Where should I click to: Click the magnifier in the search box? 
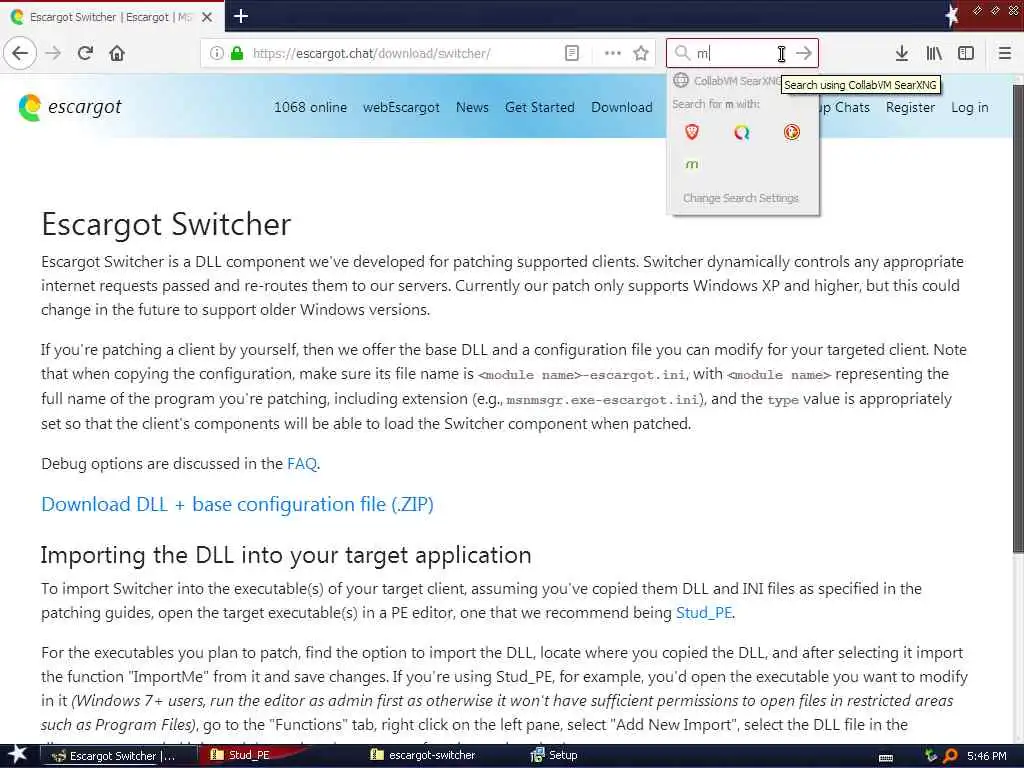coord(682,53)
